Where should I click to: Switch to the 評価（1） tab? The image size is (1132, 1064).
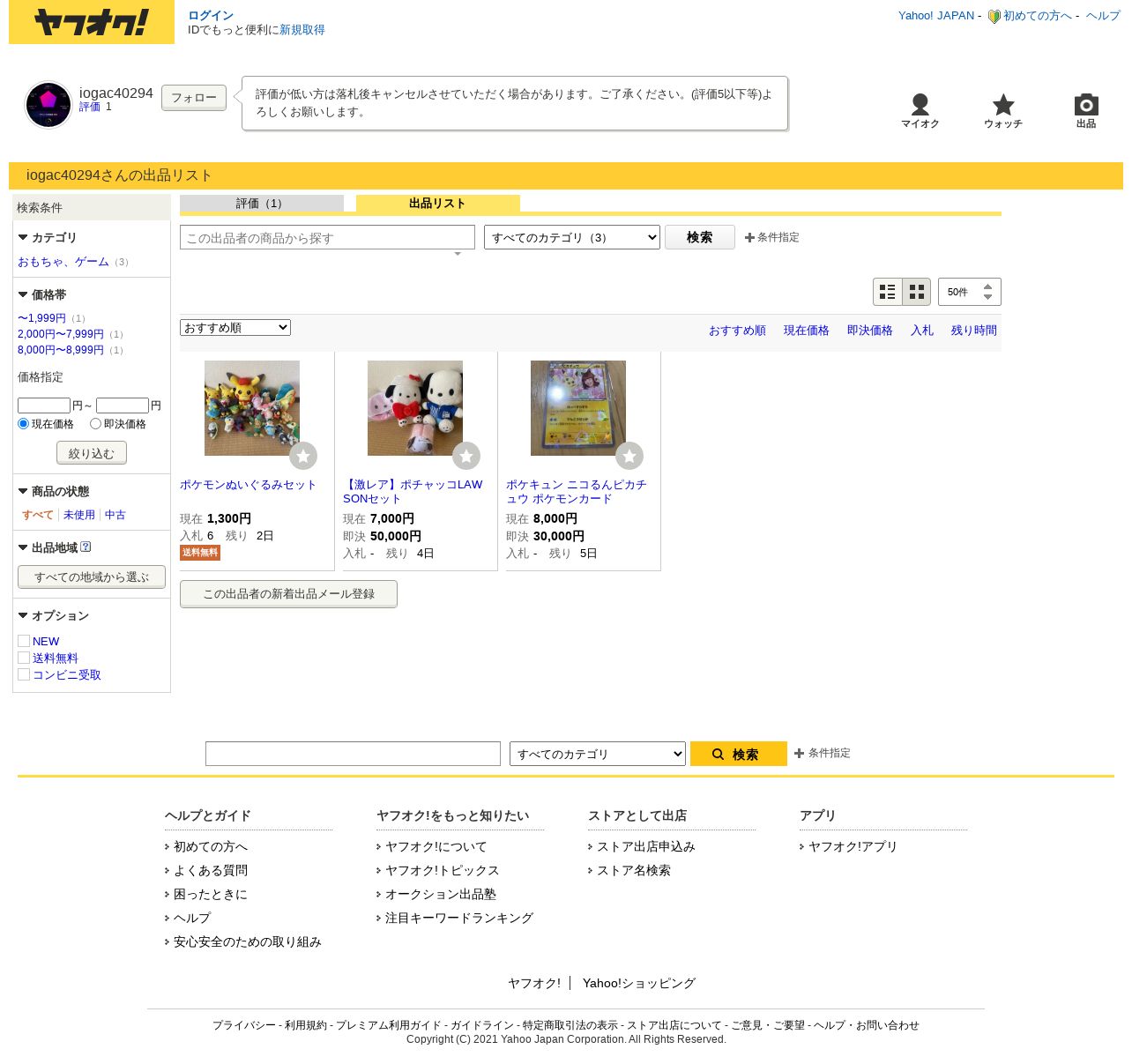click(x=262, y=204)
